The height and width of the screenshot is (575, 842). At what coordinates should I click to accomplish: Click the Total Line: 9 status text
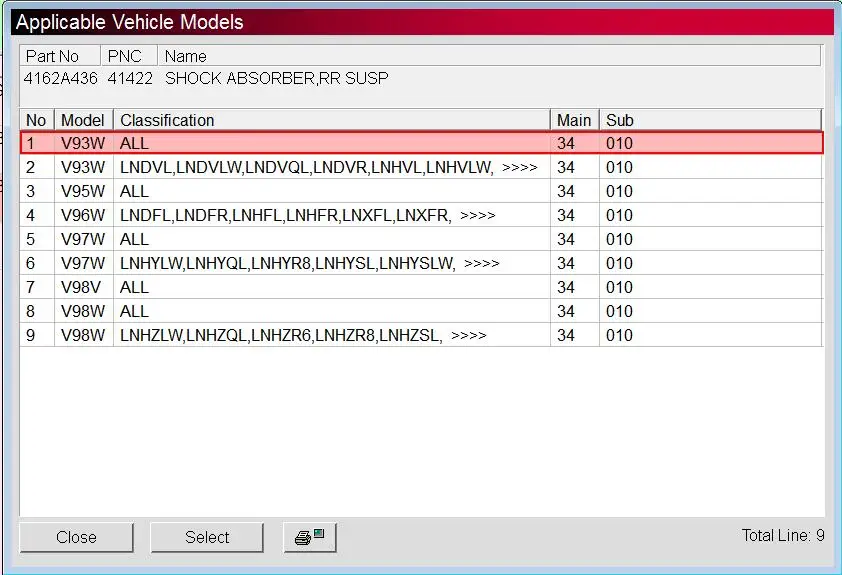coord(783,535)
